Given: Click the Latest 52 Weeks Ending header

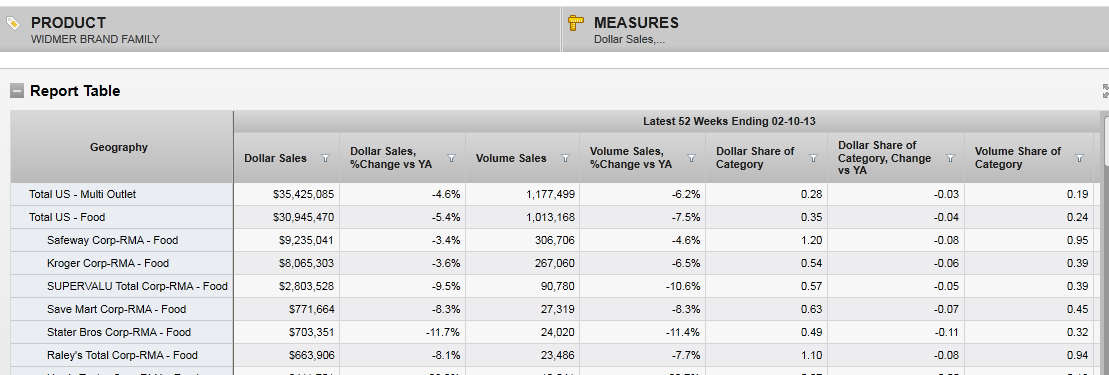Looking at the screenshot, I should 728,121.
